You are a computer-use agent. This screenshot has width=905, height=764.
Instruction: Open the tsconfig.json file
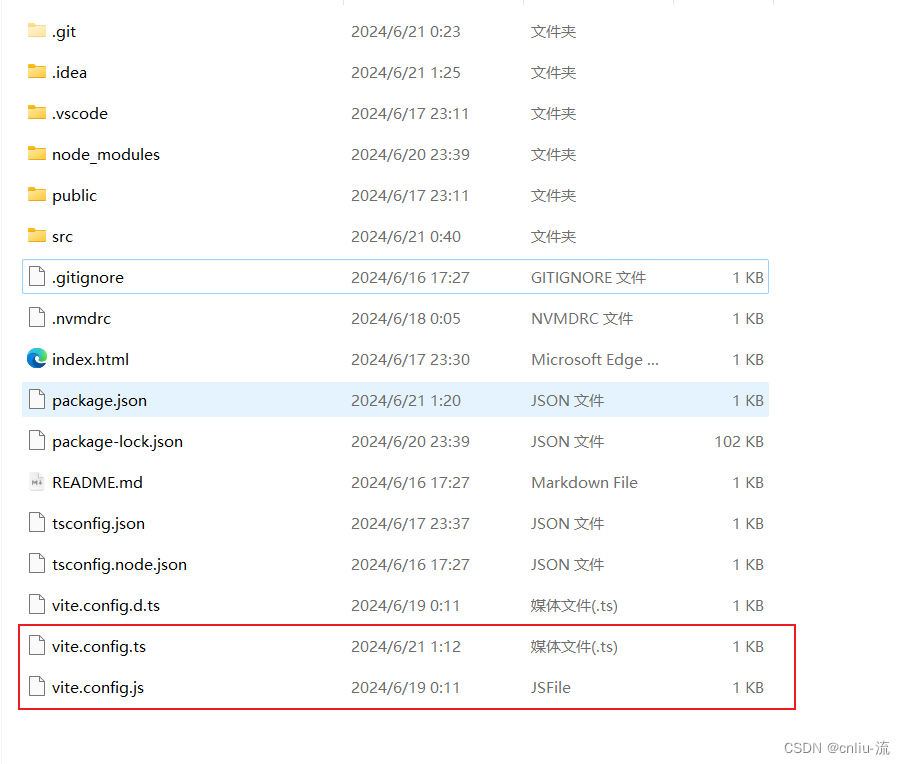point(94,523)
